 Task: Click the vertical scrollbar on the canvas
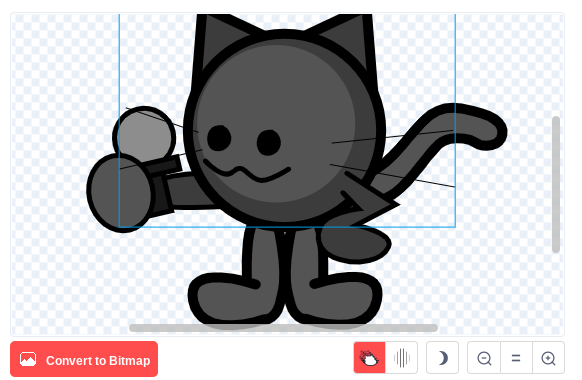pos(556,184)
